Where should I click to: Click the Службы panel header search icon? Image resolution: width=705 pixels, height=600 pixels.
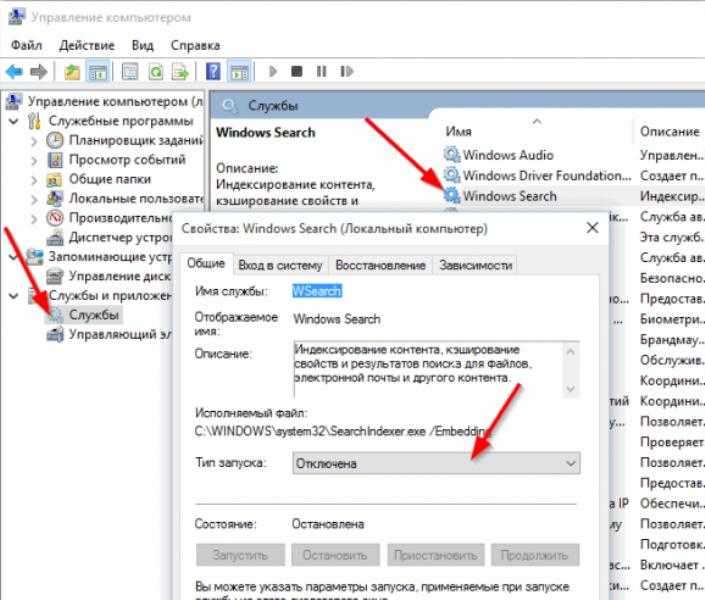point(229,106)
